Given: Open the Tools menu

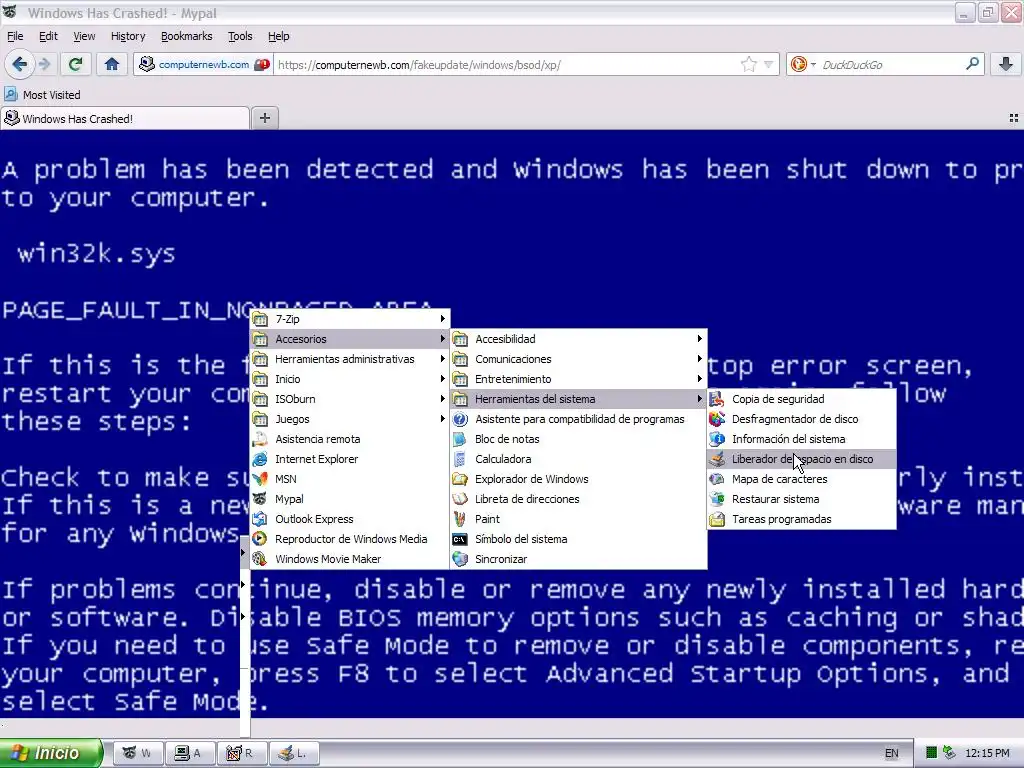Looking at the screenshot, I should 240,36.
